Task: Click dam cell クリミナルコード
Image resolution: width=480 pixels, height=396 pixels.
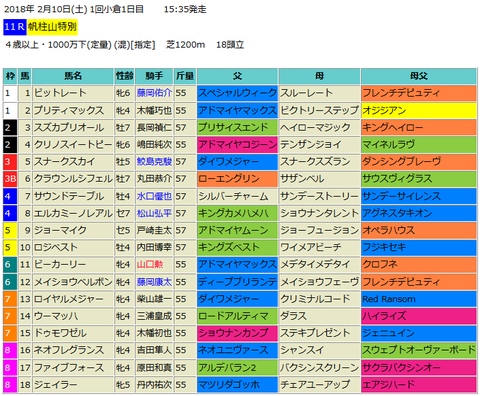Action: 319,299
